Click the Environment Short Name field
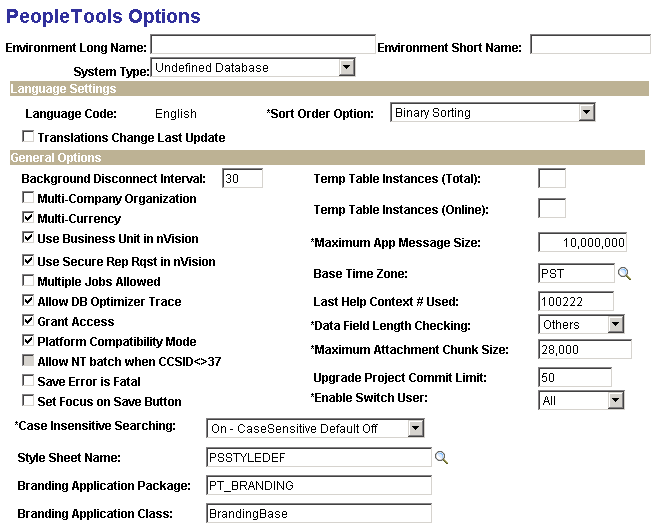The image size is (657, 526). pyautogui.click(x=590, y=44)
